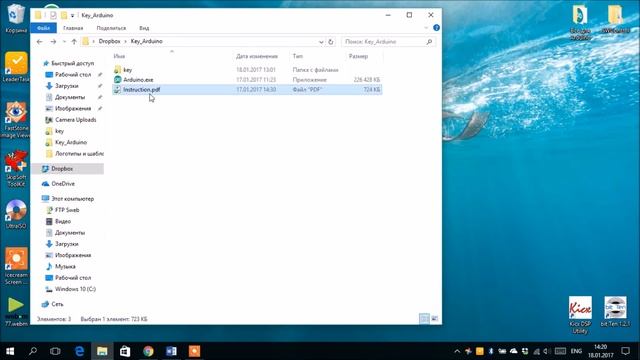
Task: Open recent locations dropdown arrow
Action: tap(64, 42)
